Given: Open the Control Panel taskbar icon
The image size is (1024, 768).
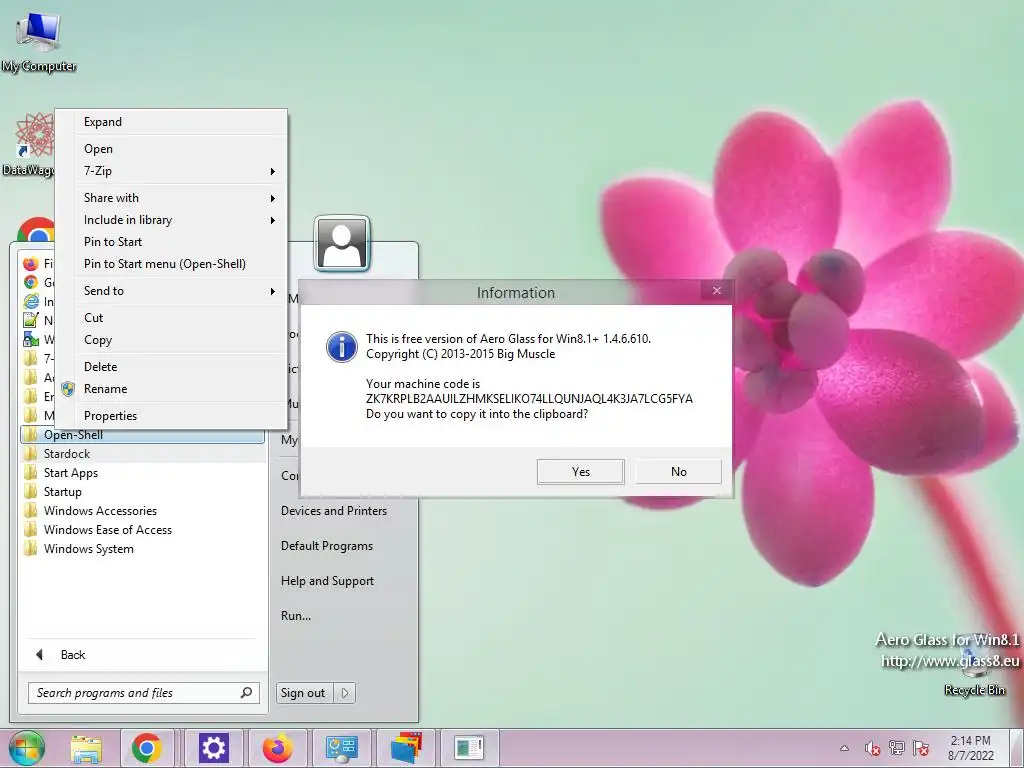Looking at the screenshot, I should (342, 748).
